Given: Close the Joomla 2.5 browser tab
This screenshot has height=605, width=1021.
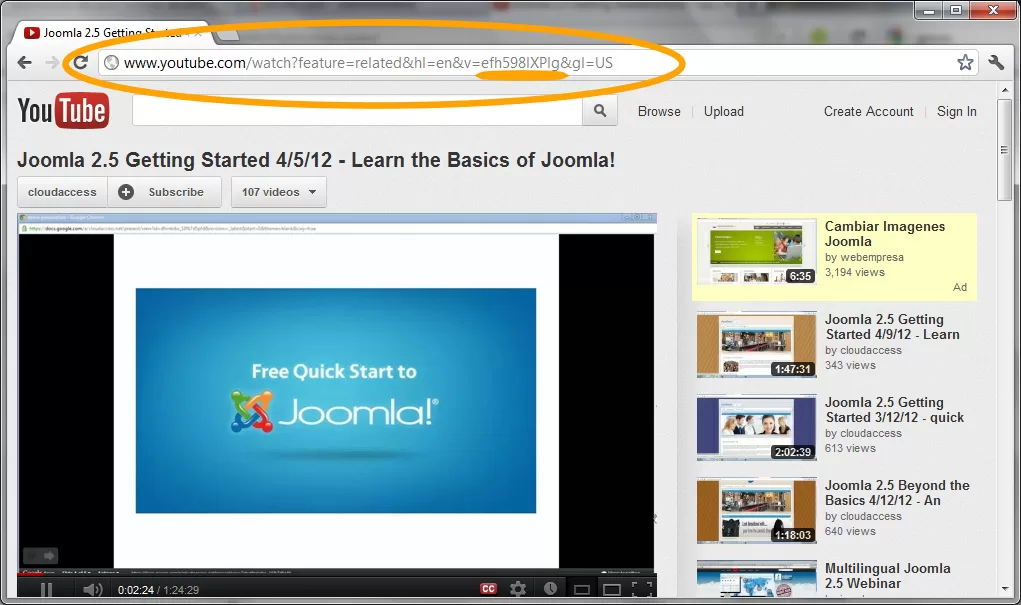Looking at the screenshot, I should (x=198, y=33).
